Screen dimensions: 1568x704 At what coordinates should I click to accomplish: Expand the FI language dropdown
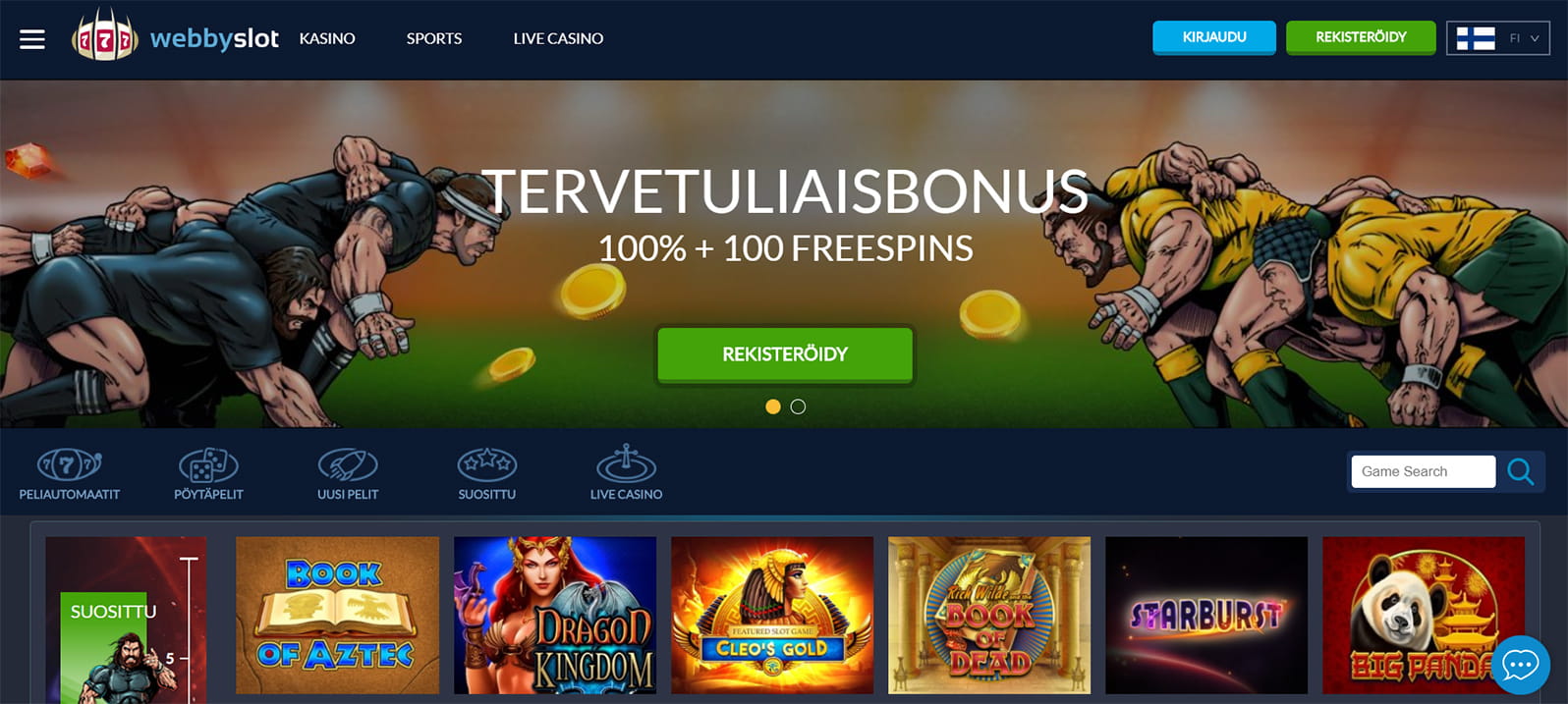pos(1524,38)
